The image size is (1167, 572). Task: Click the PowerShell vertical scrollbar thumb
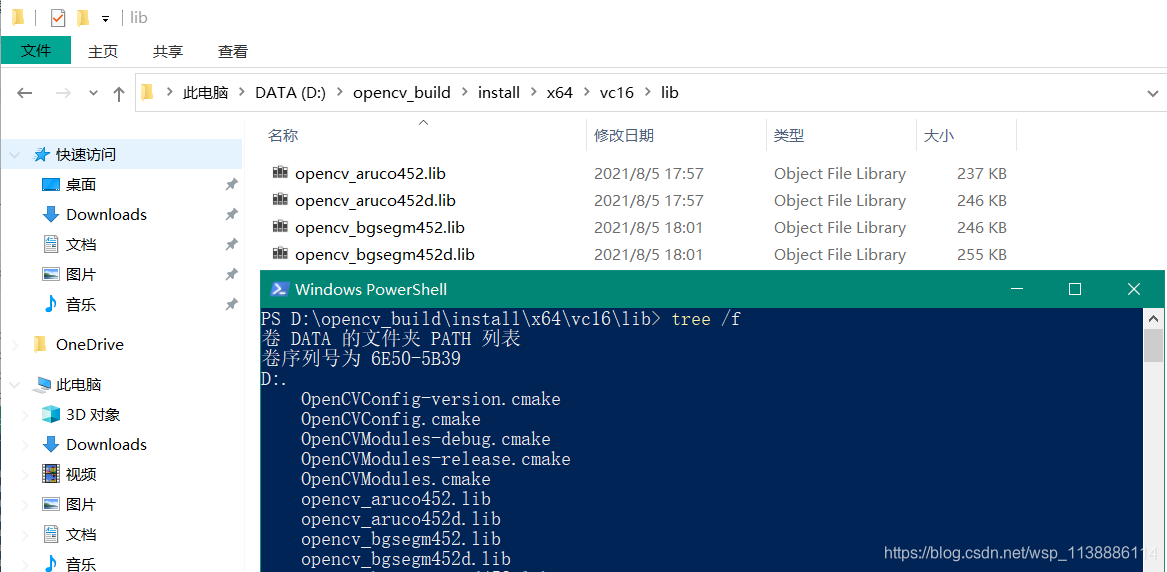(1154, 344)
